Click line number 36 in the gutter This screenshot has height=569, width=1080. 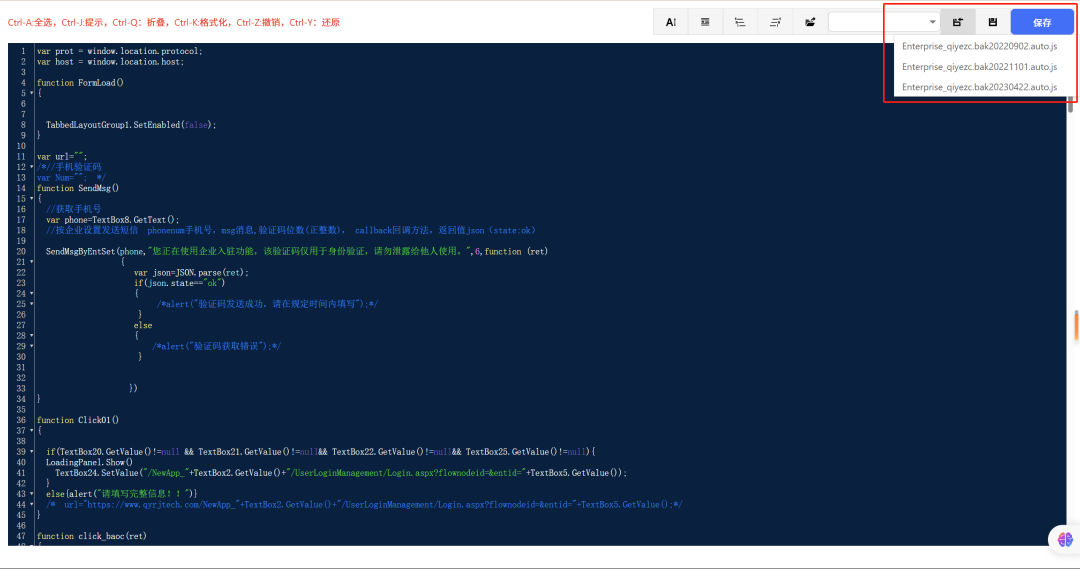pos(21,420)
